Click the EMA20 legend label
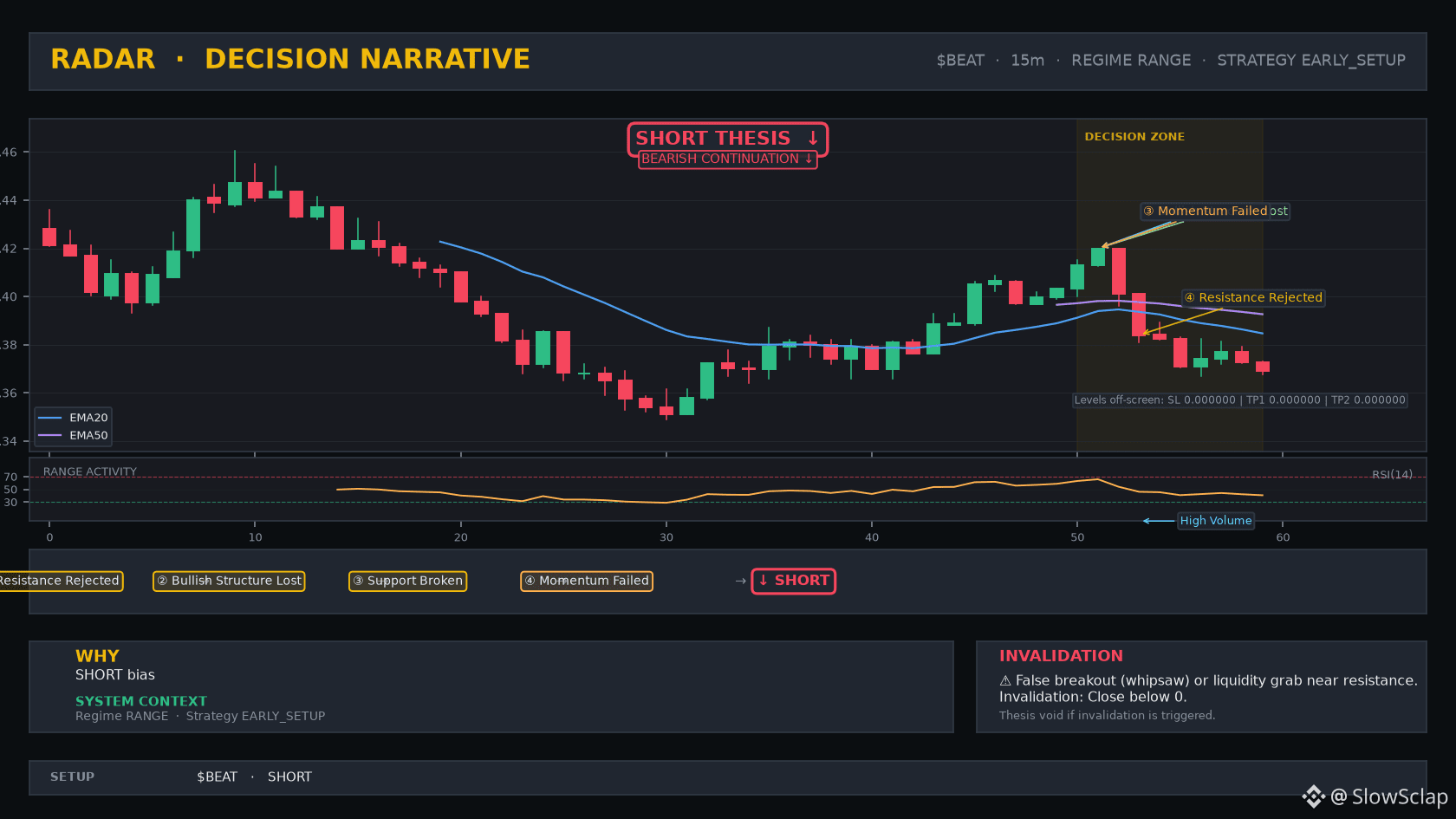 pos(88,418)
